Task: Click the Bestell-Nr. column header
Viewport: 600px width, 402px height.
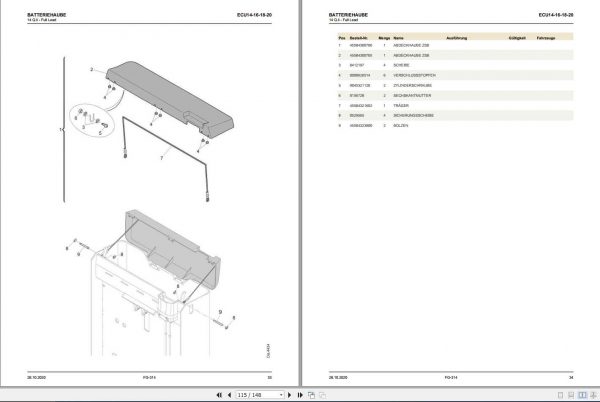Action: pos(359,38)
